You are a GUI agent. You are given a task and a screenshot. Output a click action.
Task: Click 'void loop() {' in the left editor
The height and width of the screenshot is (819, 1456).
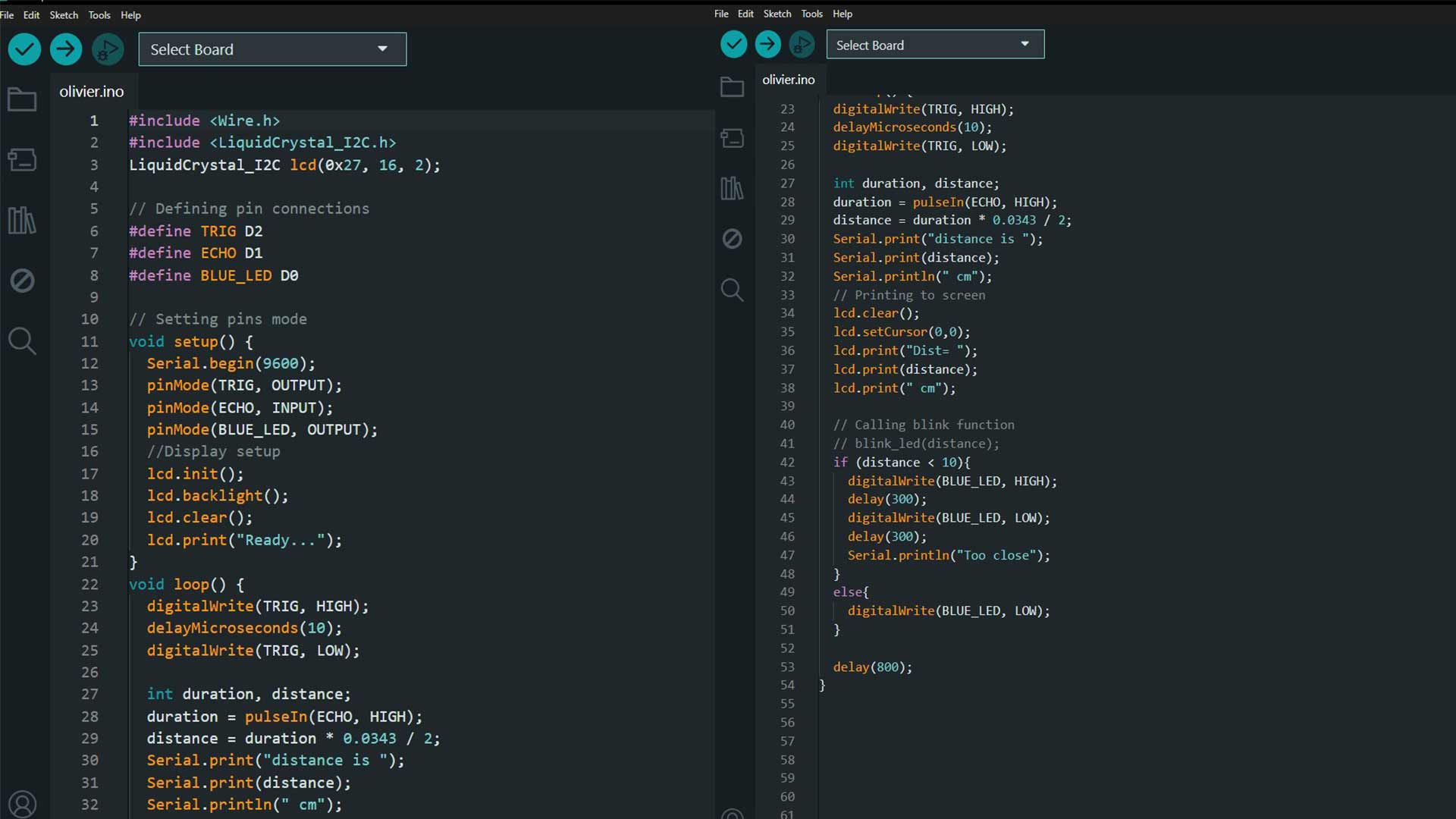pyautogui.click(x=187, y=585)
